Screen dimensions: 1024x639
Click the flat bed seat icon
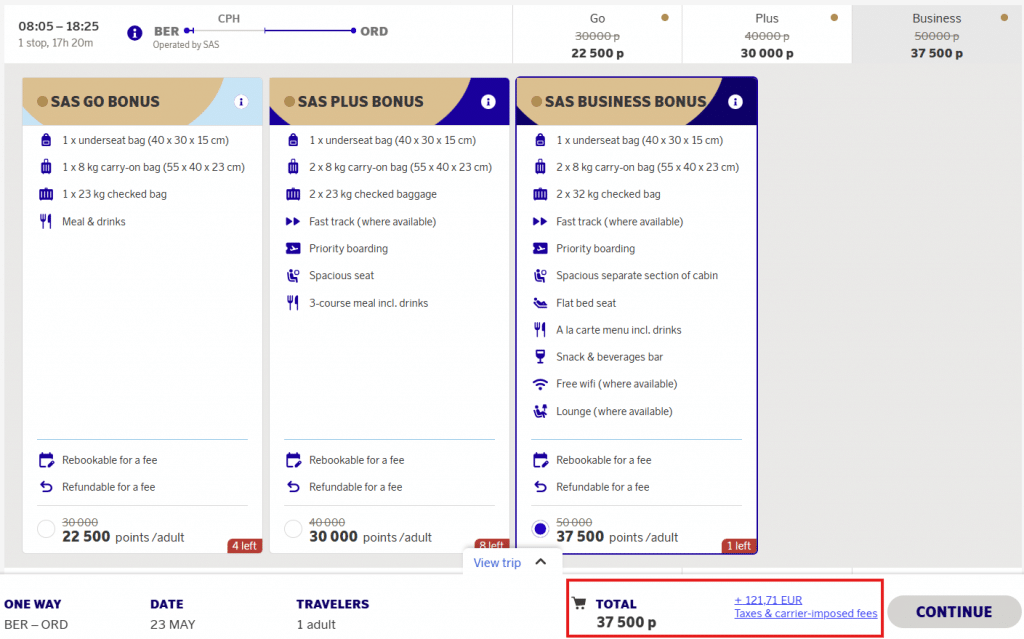pos(540,303)
